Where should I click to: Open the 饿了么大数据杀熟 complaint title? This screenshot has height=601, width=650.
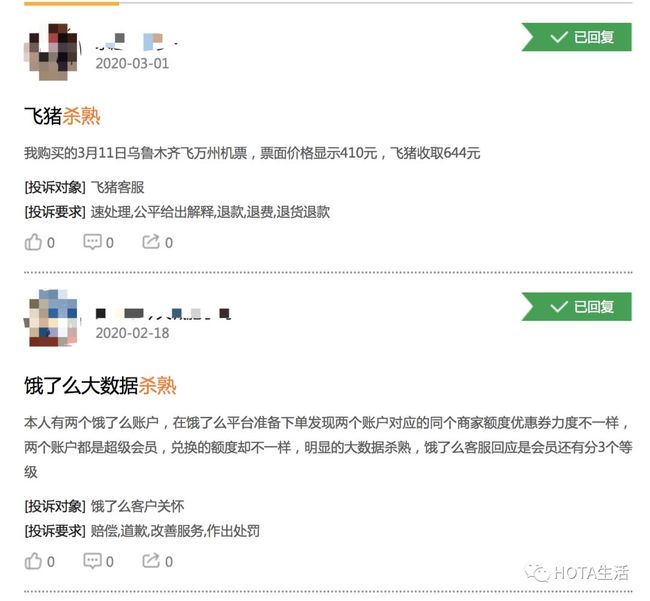click(100, 385)
